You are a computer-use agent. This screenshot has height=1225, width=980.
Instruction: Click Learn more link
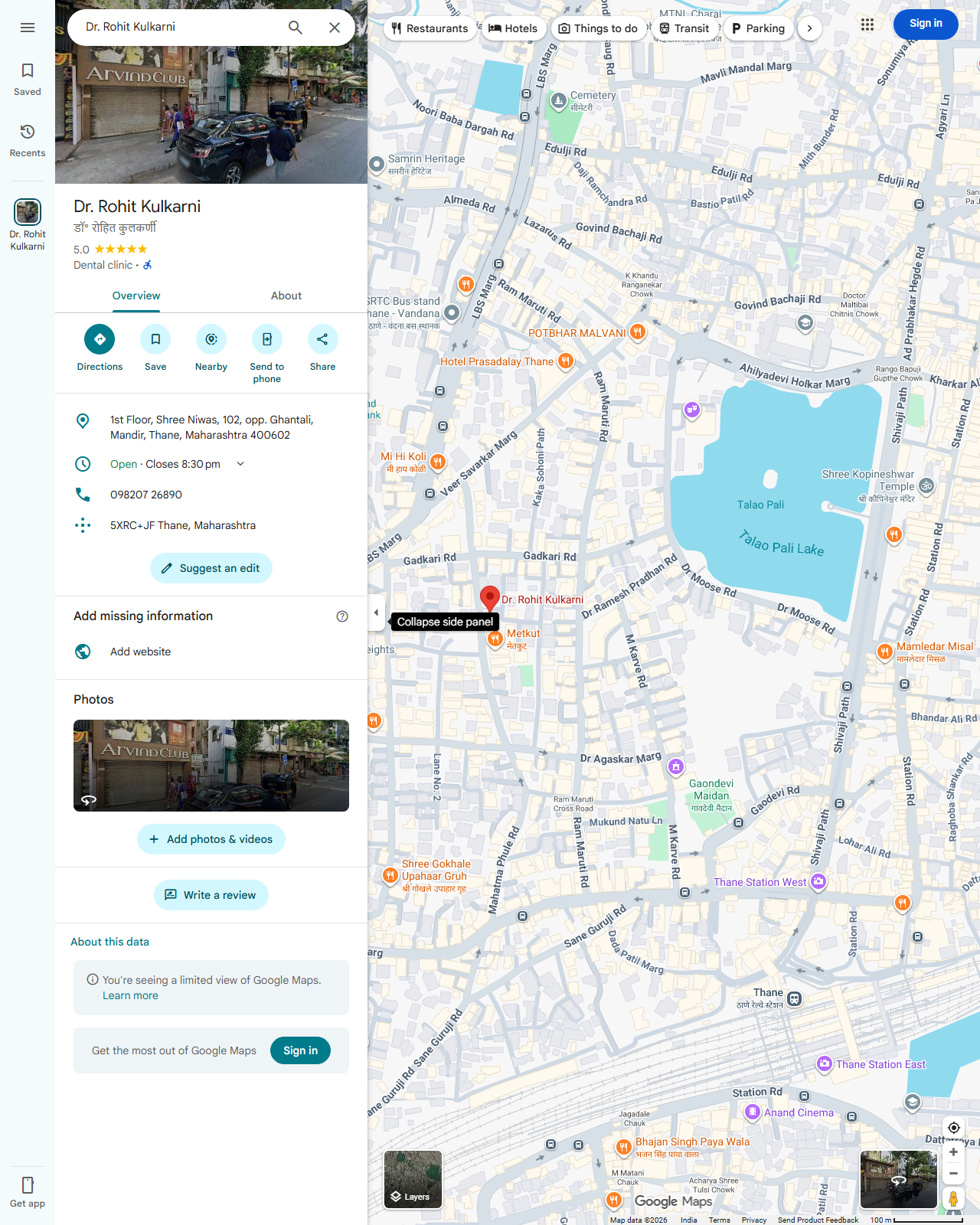(131, 995)
